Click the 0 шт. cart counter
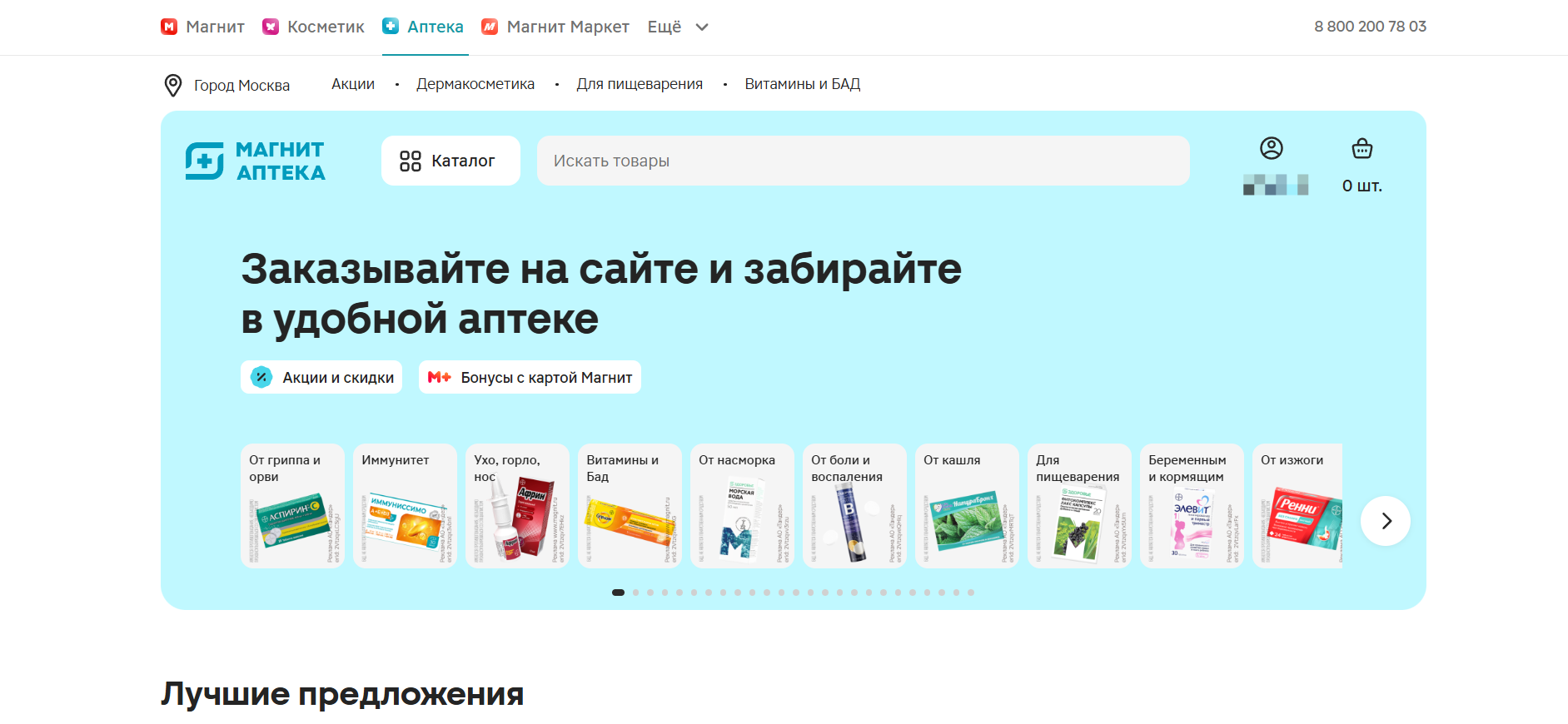Screen dimensions: 1568x724 coord(1362,186)
